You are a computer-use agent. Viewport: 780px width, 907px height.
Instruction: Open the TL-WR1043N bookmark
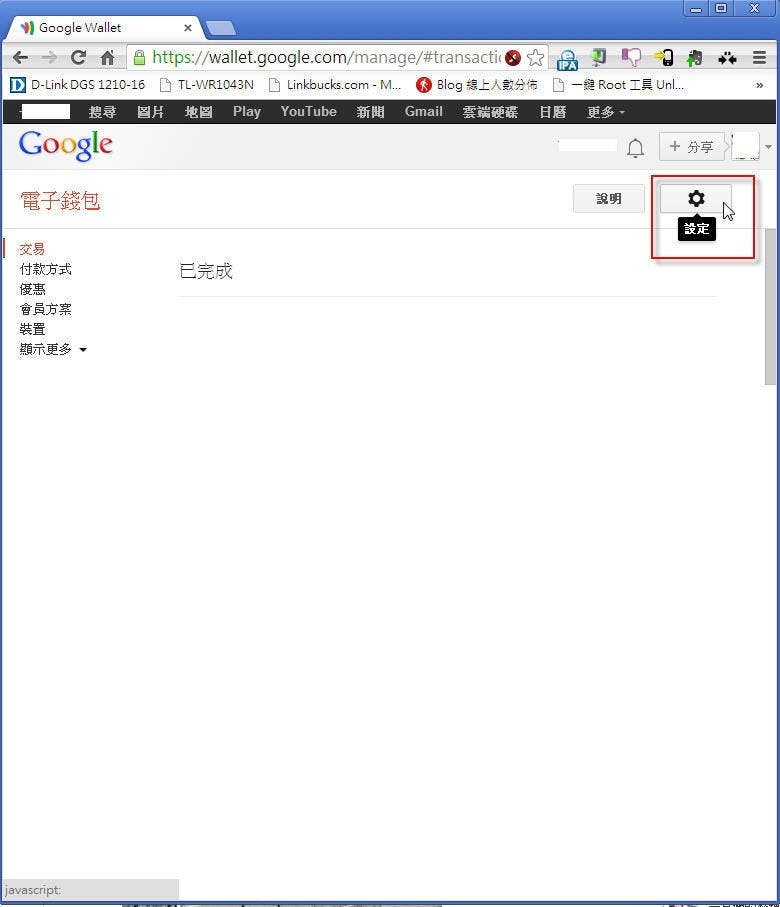[x=207, y=85]
